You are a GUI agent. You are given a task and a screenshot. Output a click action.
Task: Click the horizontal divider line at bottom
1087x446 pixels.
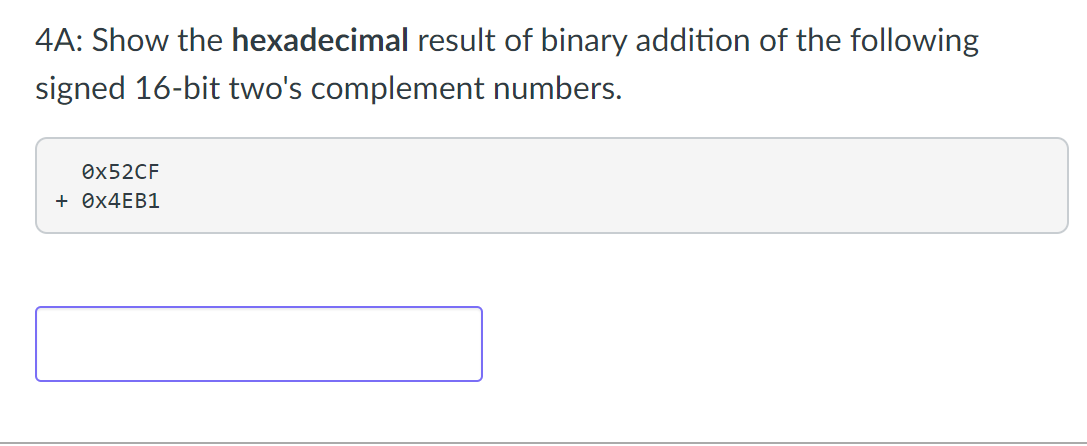click(x=543, y=442)
